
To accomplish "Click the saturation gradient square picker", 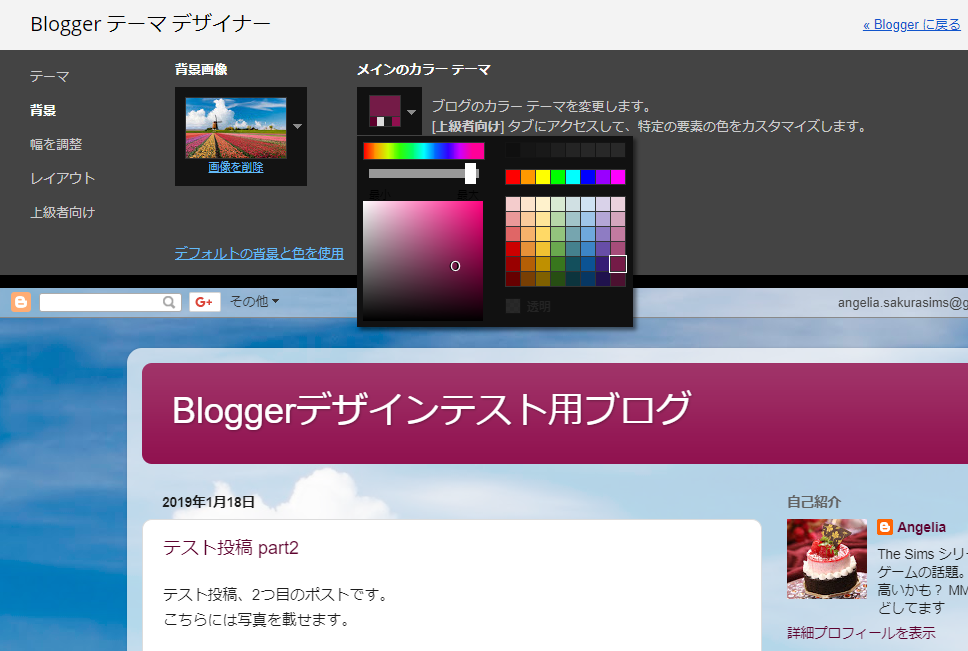I will [423, 260].
